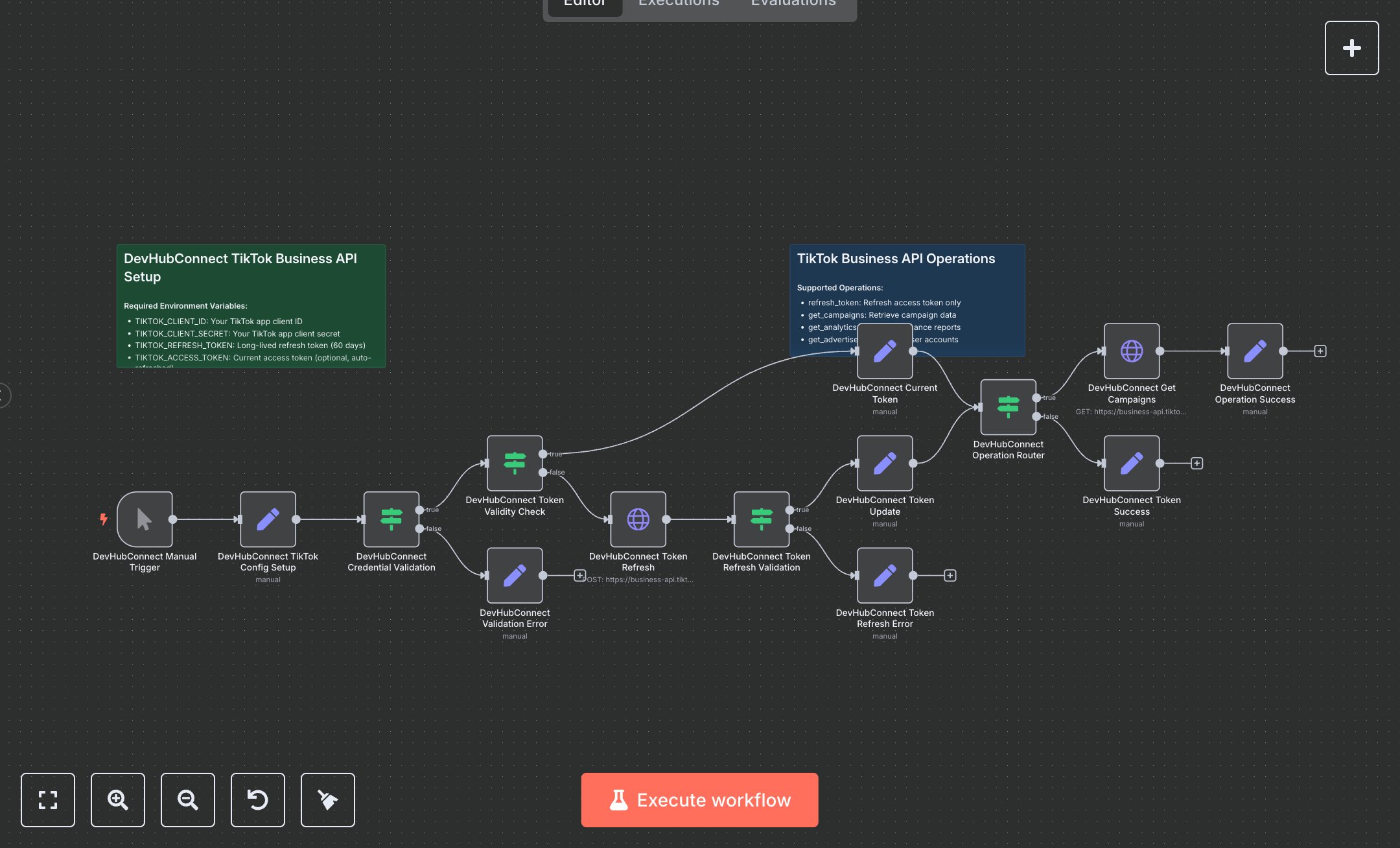
Task: Switch to the Evaluations tab
Action: tap(793, 4)
